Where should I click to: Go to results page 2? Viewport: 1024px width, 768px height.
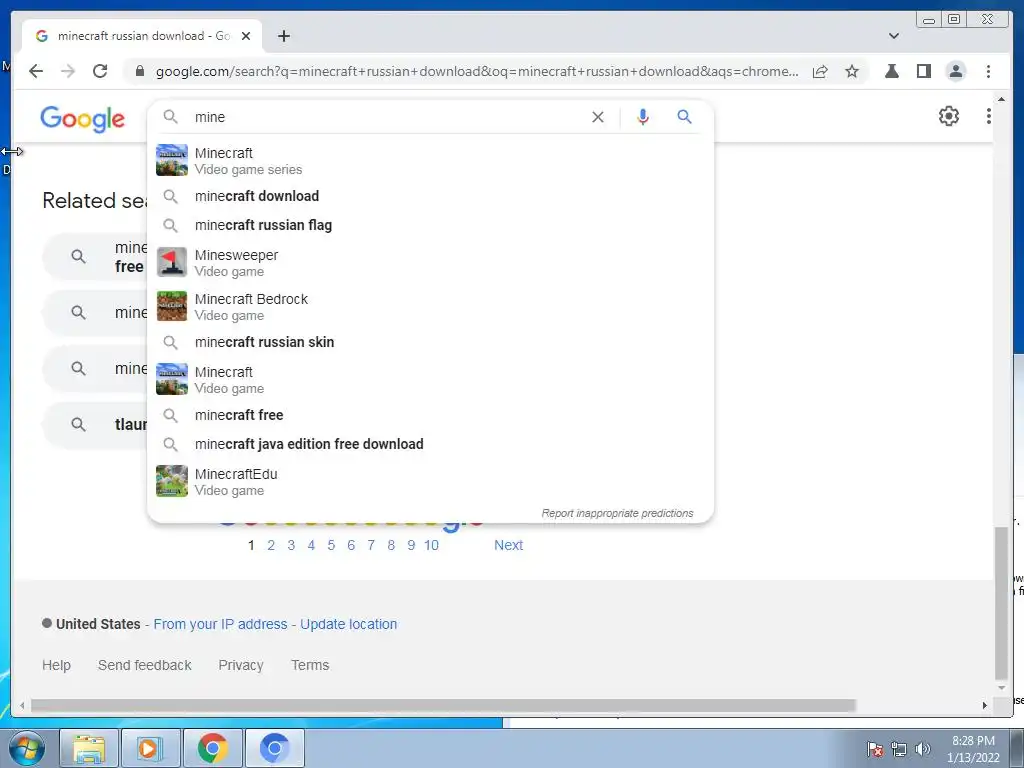(271, 545)
